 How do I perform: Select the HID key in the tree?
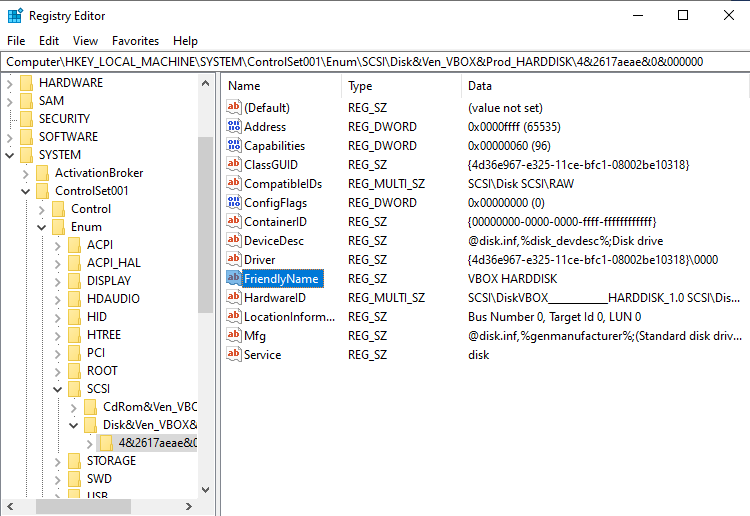pos(97,317)
